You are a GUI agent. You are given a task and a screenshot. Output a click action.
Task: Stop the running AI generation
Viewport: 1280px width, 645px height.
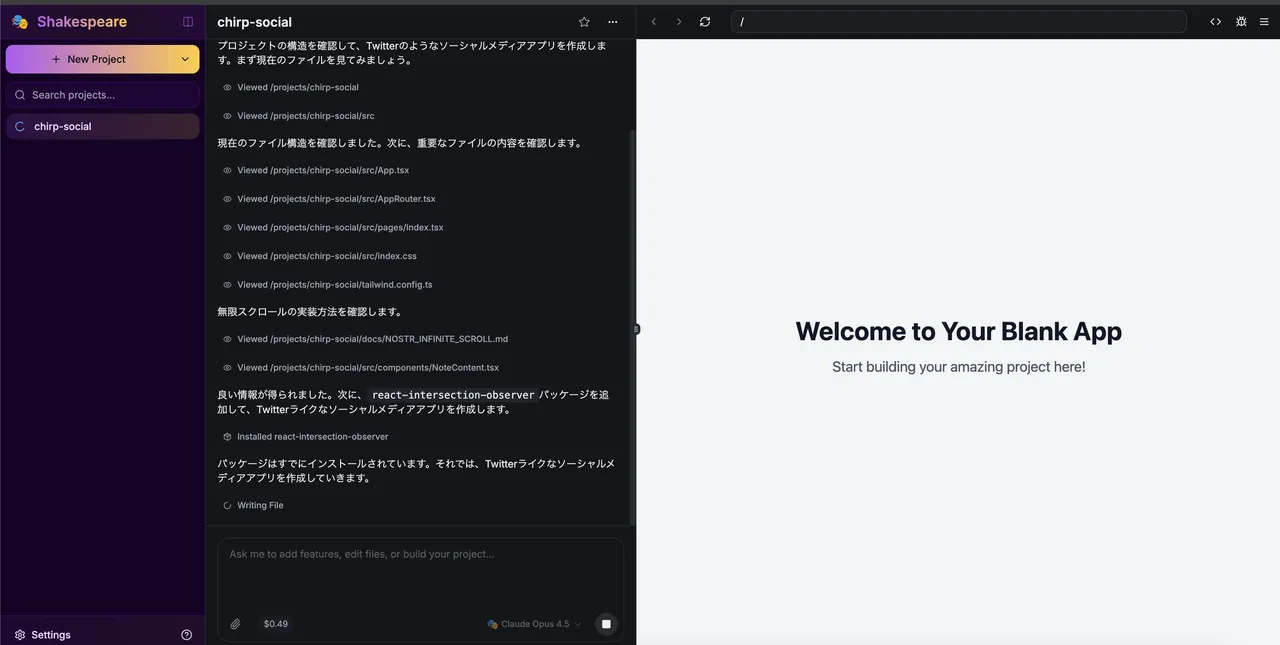pos(605,624)
